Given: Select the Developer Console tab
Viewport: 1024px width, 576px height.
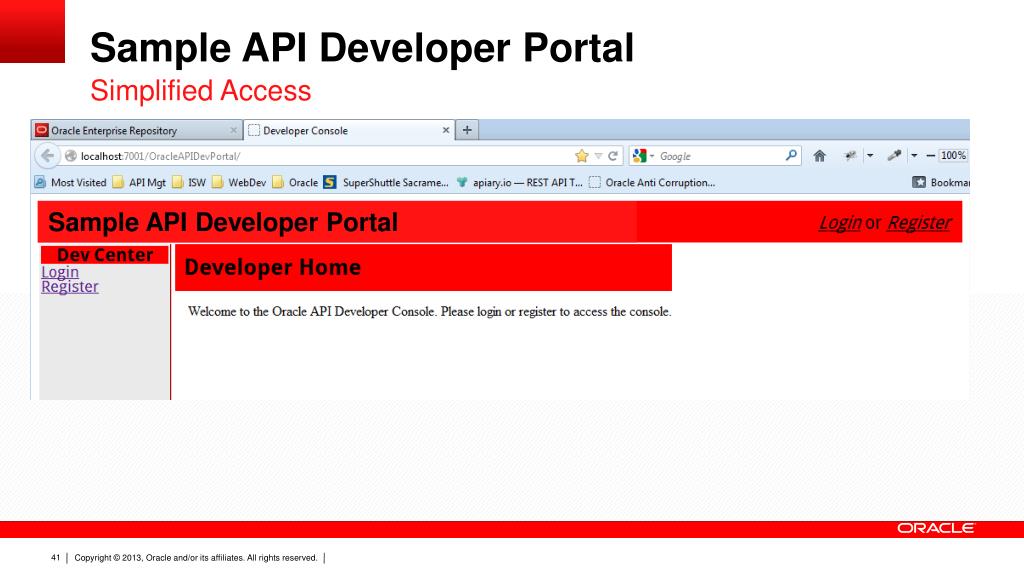Looking at the screenshot, I should pyautogui.click(x=349, y=131).
